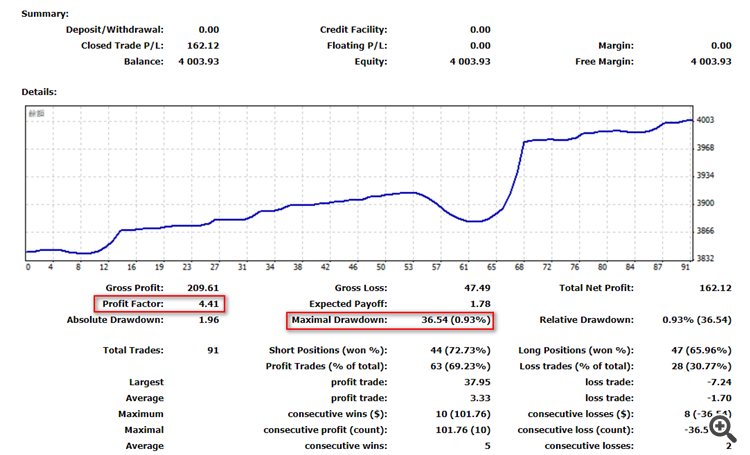Click the Total Net Profit label
This screenshot has width=750, height=455.
(596, 288)
